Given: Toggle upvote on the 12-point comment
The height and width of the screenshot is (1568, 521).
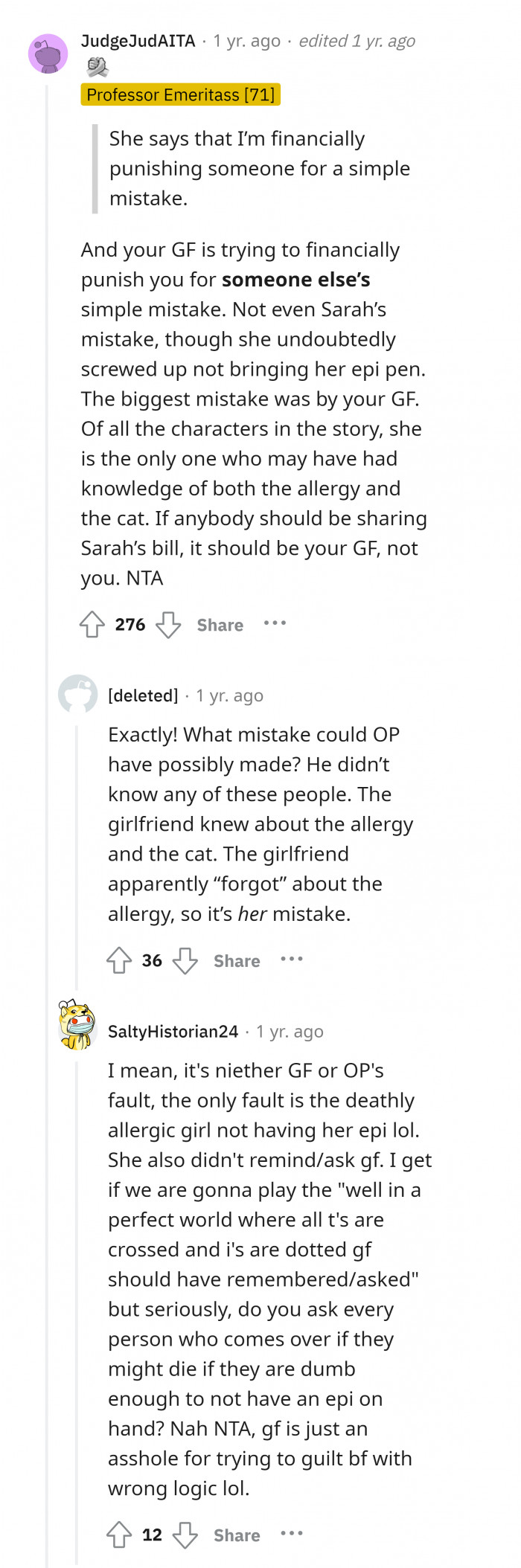Looking at the screenshot, I should tap(118, 1535).
